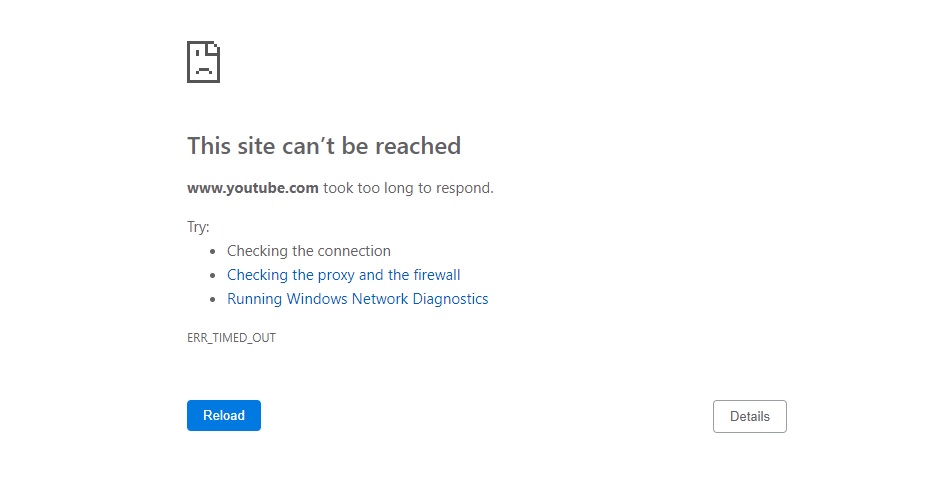Image resolution: width=930 pixels, height=477 pixels.
Task: Click the bullet beside Windows Network Diagnostics
Action: pyautogui.click(x=212, y=299)
